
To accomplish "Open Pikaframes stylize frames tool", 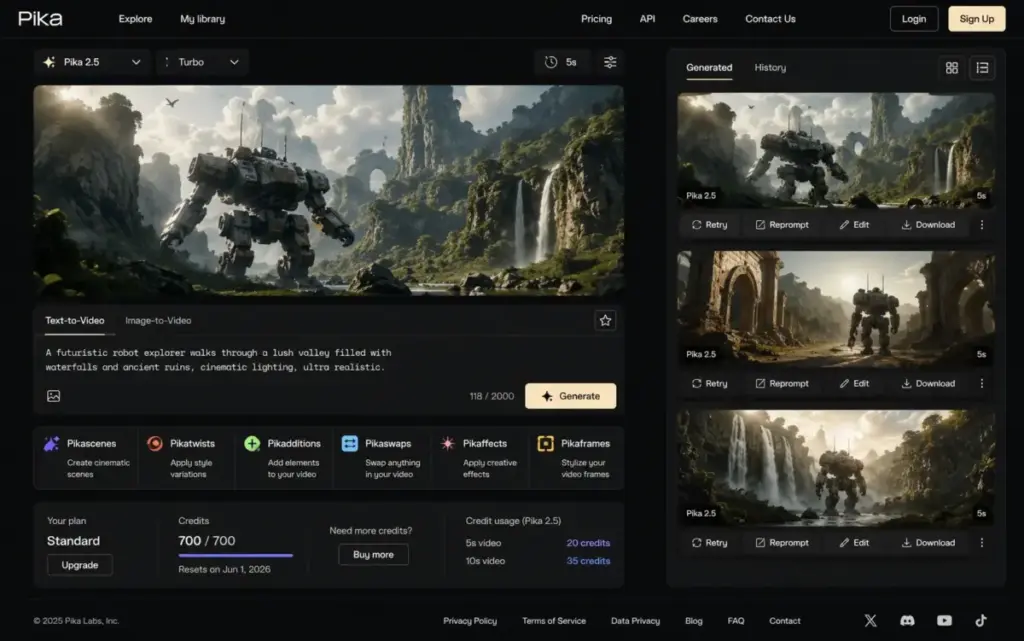I will 575,458.
